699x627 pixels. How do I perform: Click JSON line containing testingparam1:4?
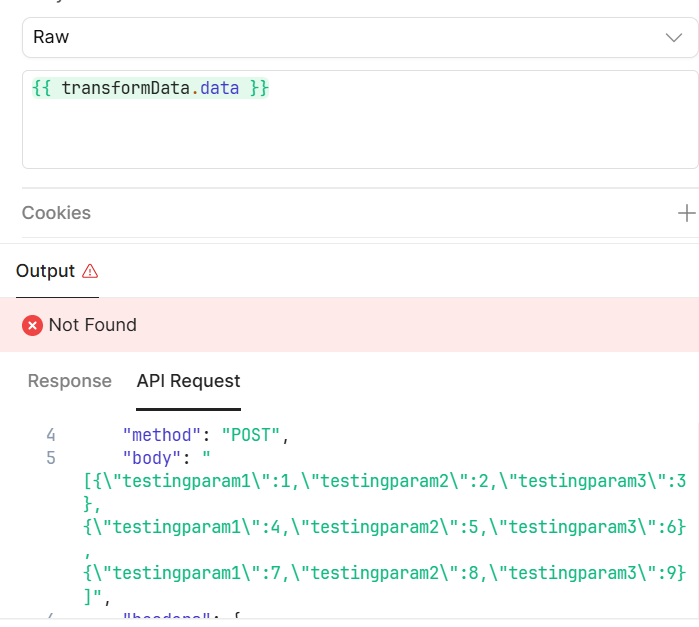click(x=384, y=527)
